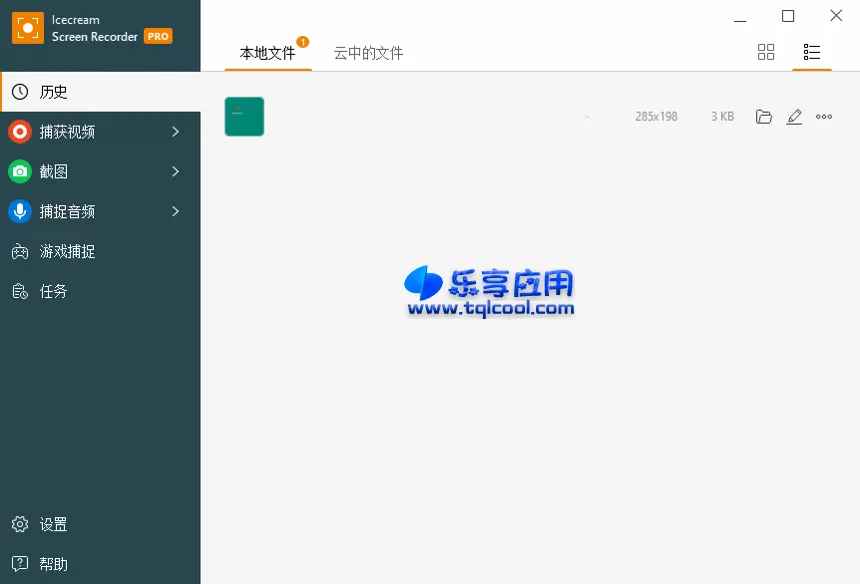Open 游戏捕捉 (Game Capture) mode
Image resolution: width=860 pixels, height=584 pixels.
[18, 251]
